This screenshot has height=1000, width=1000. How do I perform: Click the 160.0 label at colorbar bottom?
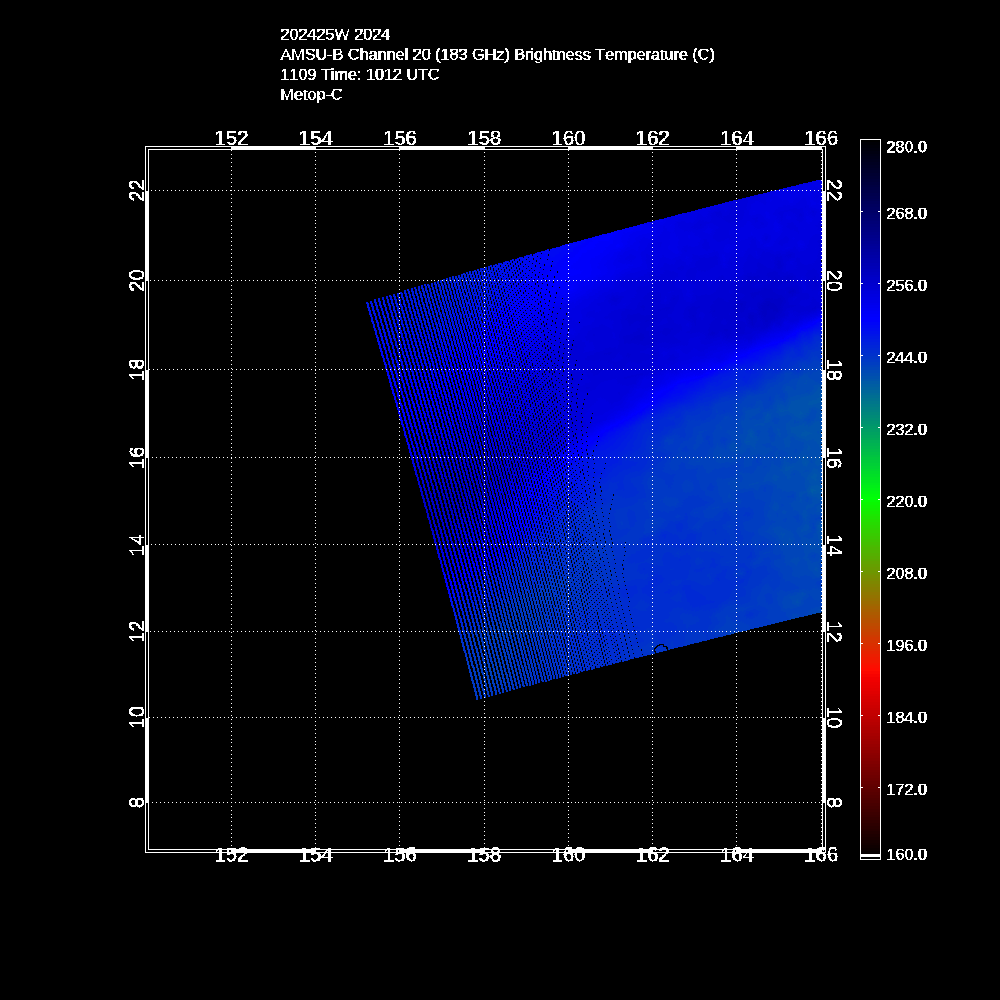point(906,854)
